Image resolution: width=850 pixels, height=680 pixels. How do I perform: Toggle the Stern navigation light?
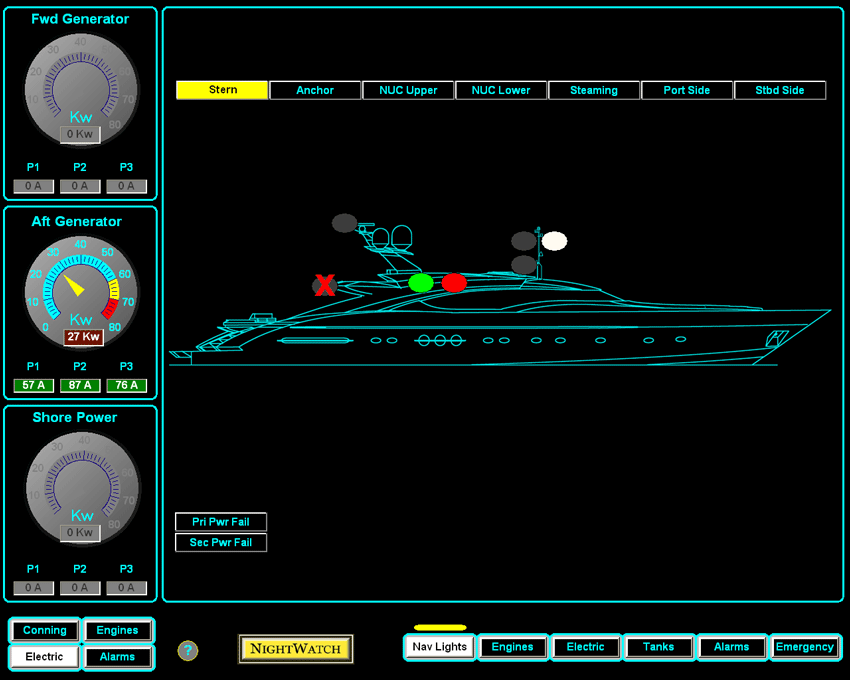221,90
